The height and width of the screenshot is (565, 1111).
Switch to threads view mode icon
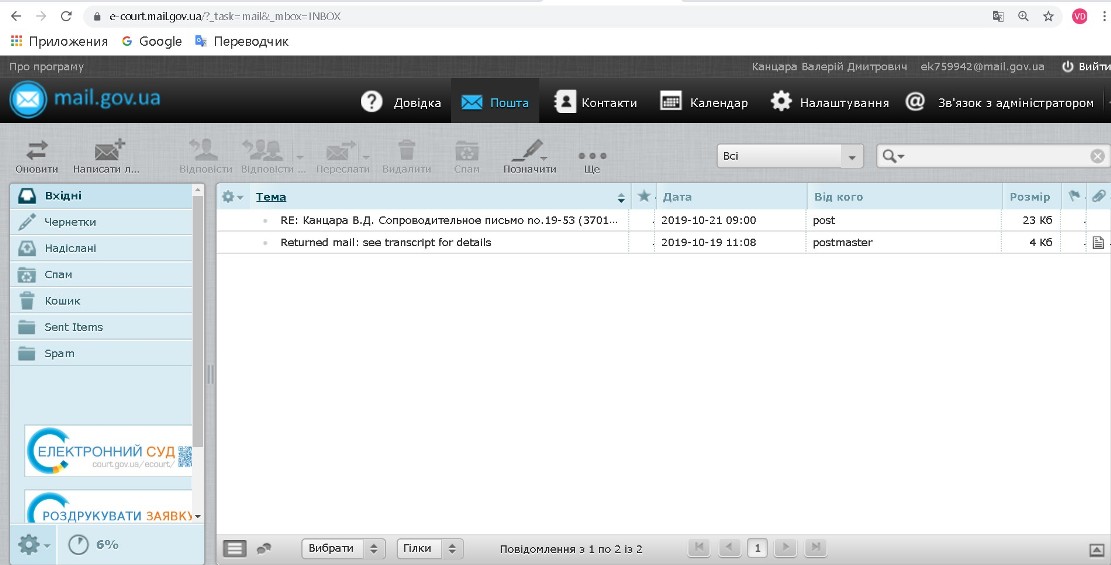pyautogui.click(x=264, y=548)
